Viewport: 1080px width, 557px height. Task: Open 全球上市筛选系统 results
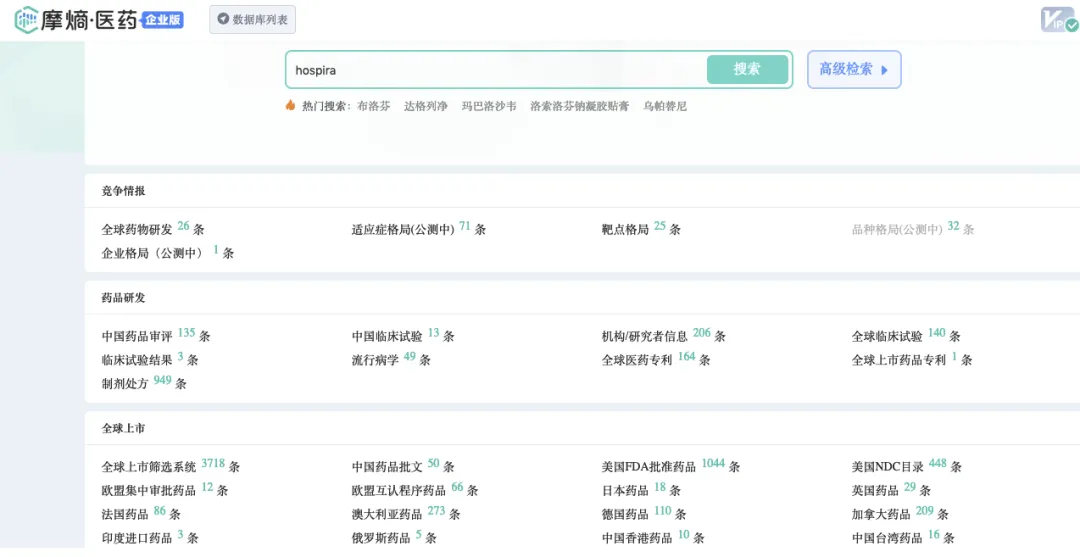tap(149, 466)
